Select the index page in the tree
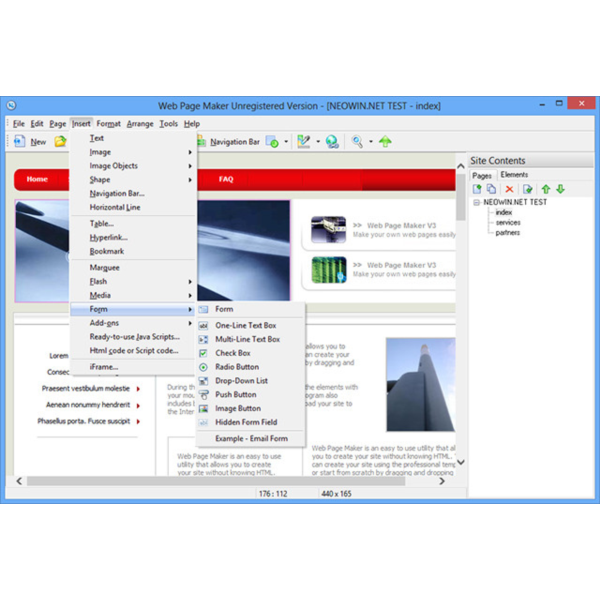 tap(504, 212)
